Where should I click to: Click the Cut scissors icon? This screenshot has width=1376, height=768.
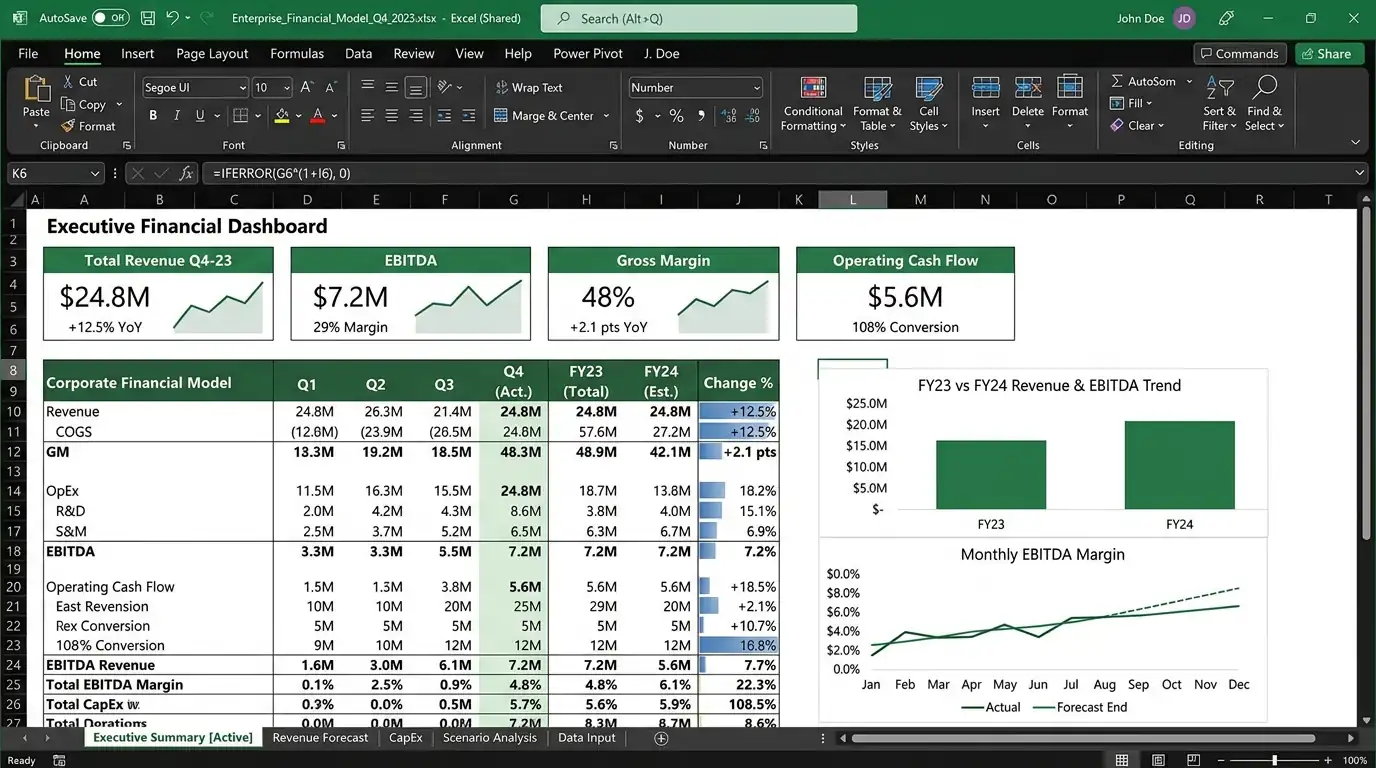click(68, 82)
